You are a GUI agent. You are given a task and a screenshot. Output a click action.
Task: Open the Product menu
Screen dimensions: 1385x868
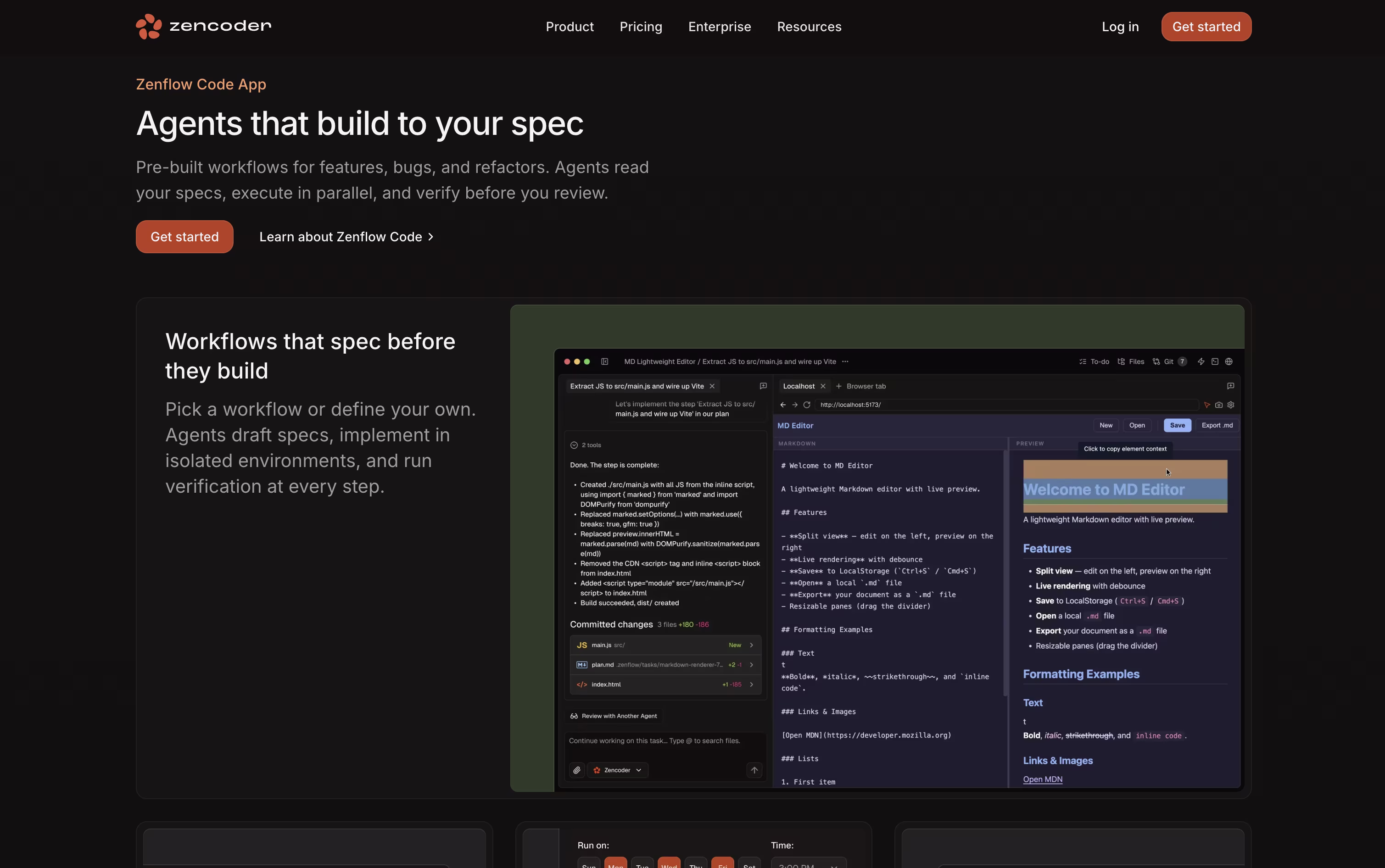click(x=570, y=27)
